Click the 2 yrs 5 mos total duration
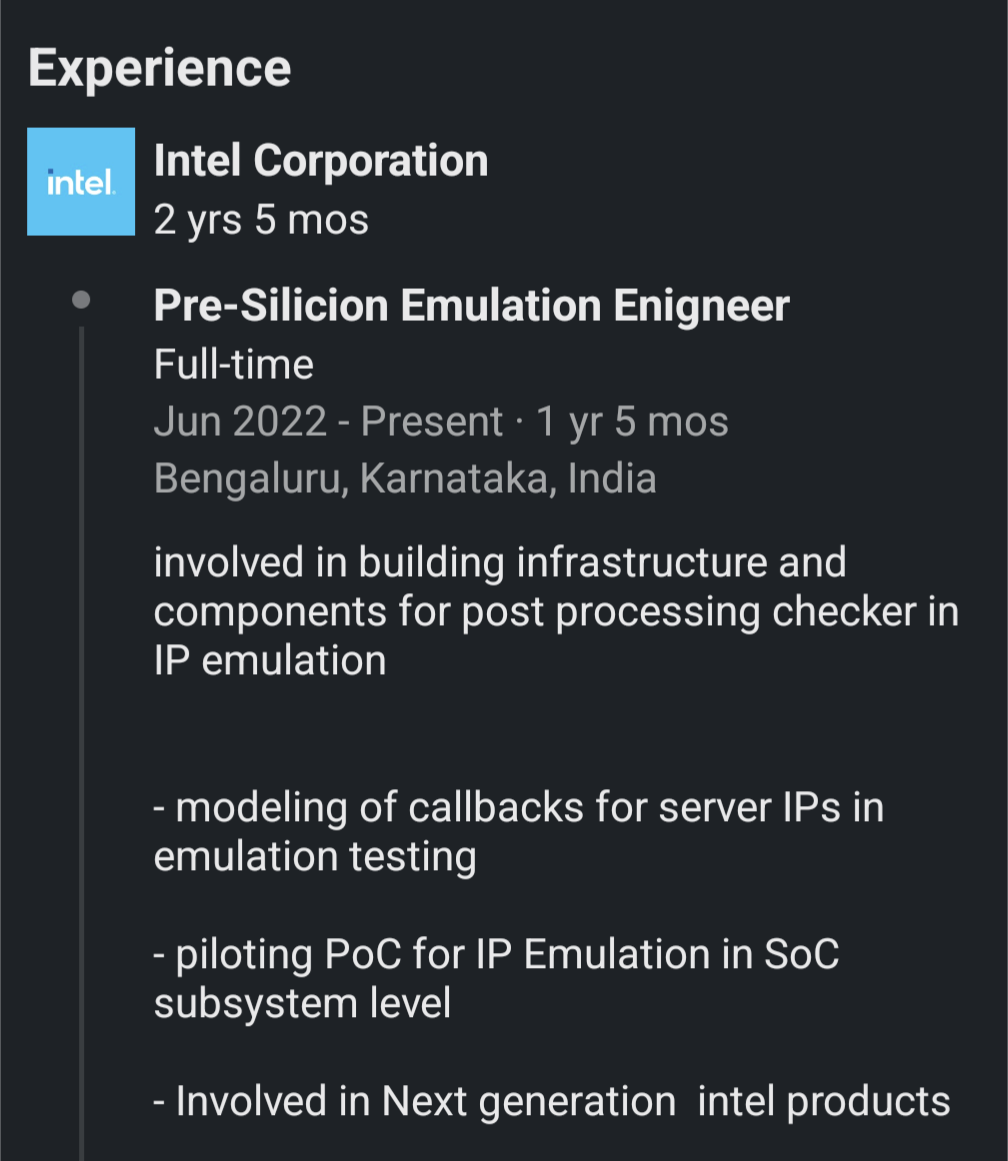The width and height of the screenshot is (1008, 1161). point(261,220)
